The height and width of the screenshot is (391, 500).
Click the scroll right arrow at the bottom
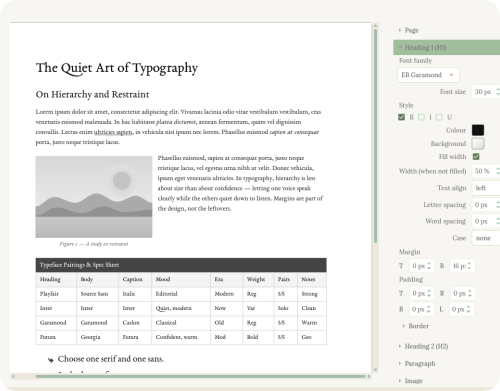(369, 376)
